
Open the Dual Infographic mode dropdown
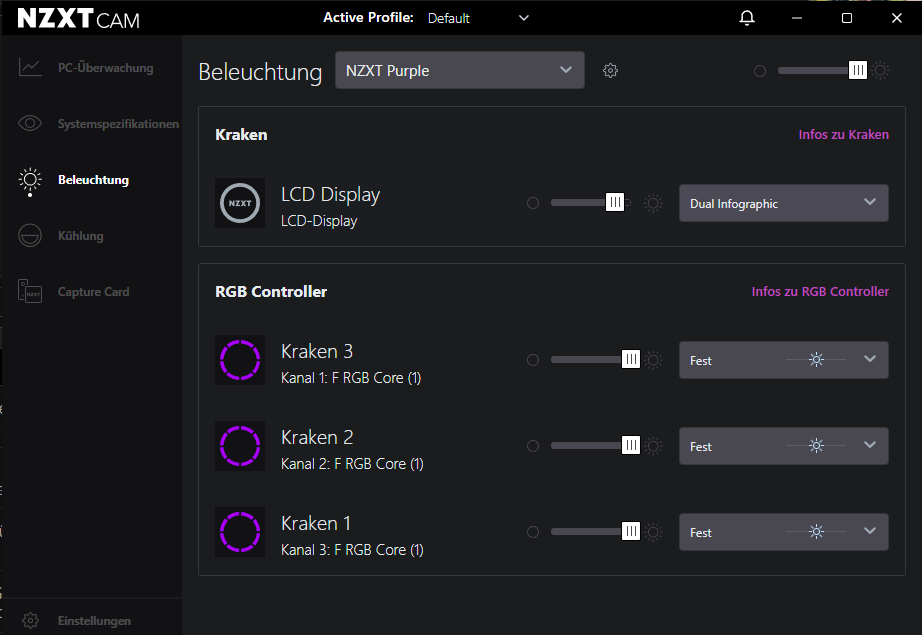pos(783,203)
